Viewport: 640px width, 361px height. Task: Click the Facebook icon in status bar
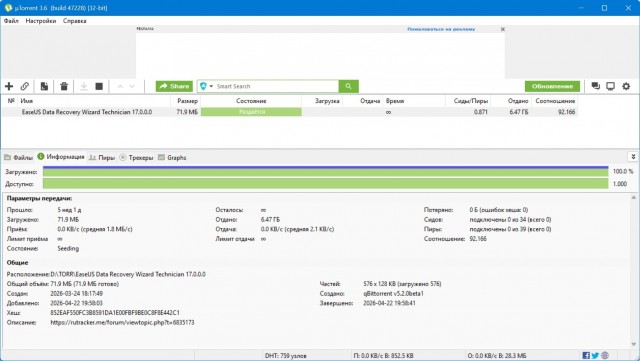586,355
